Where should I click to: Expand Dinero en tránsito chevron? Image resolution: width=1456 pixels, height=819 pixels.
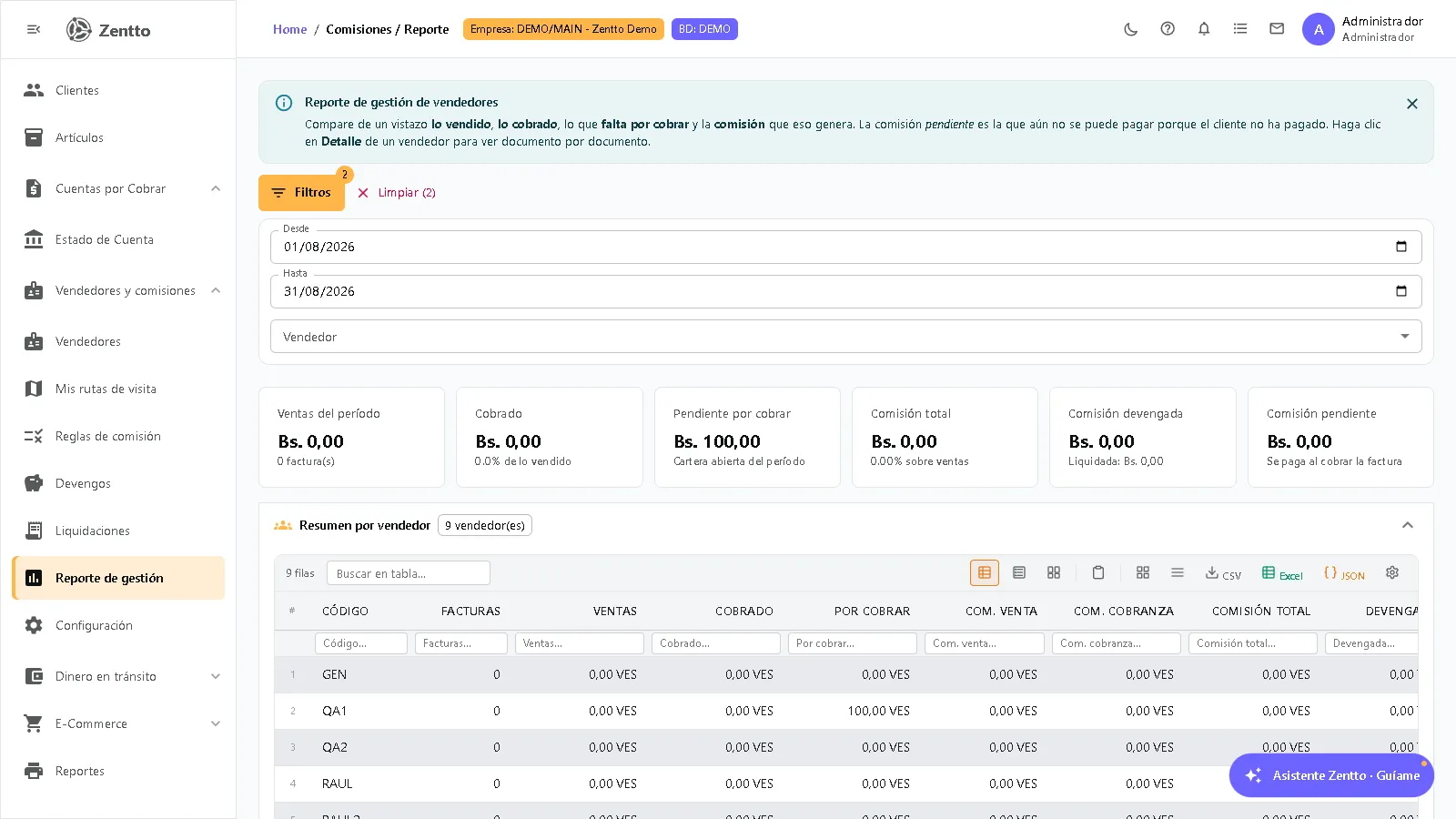(216, 676)
